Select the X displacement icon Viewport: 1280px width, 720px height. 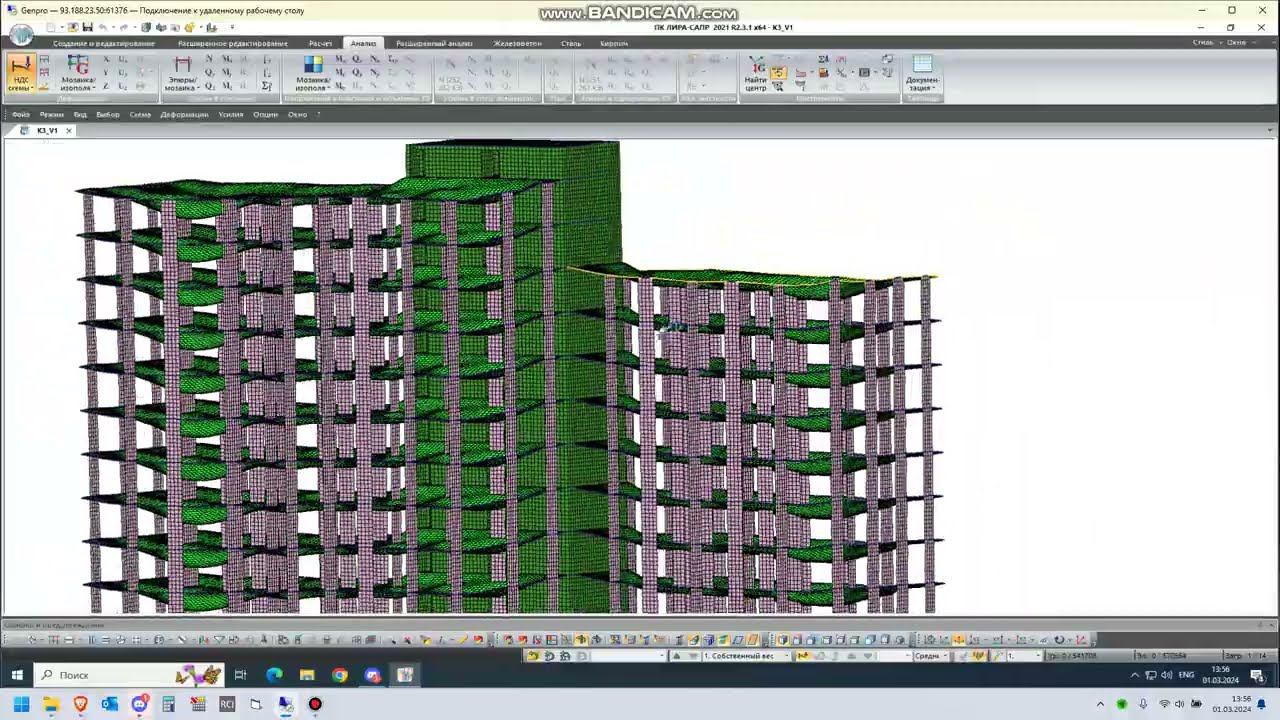point(106,60)
